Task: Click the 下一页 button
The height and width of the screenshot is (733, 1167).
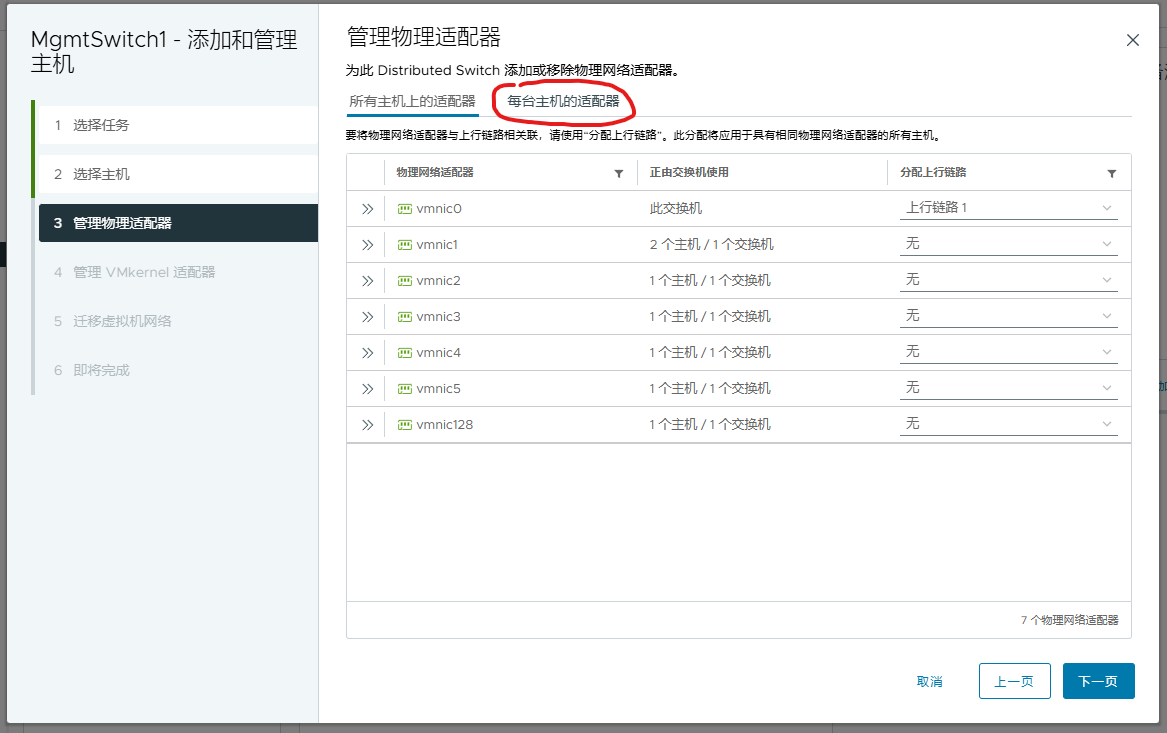Action: (1099, 681)
